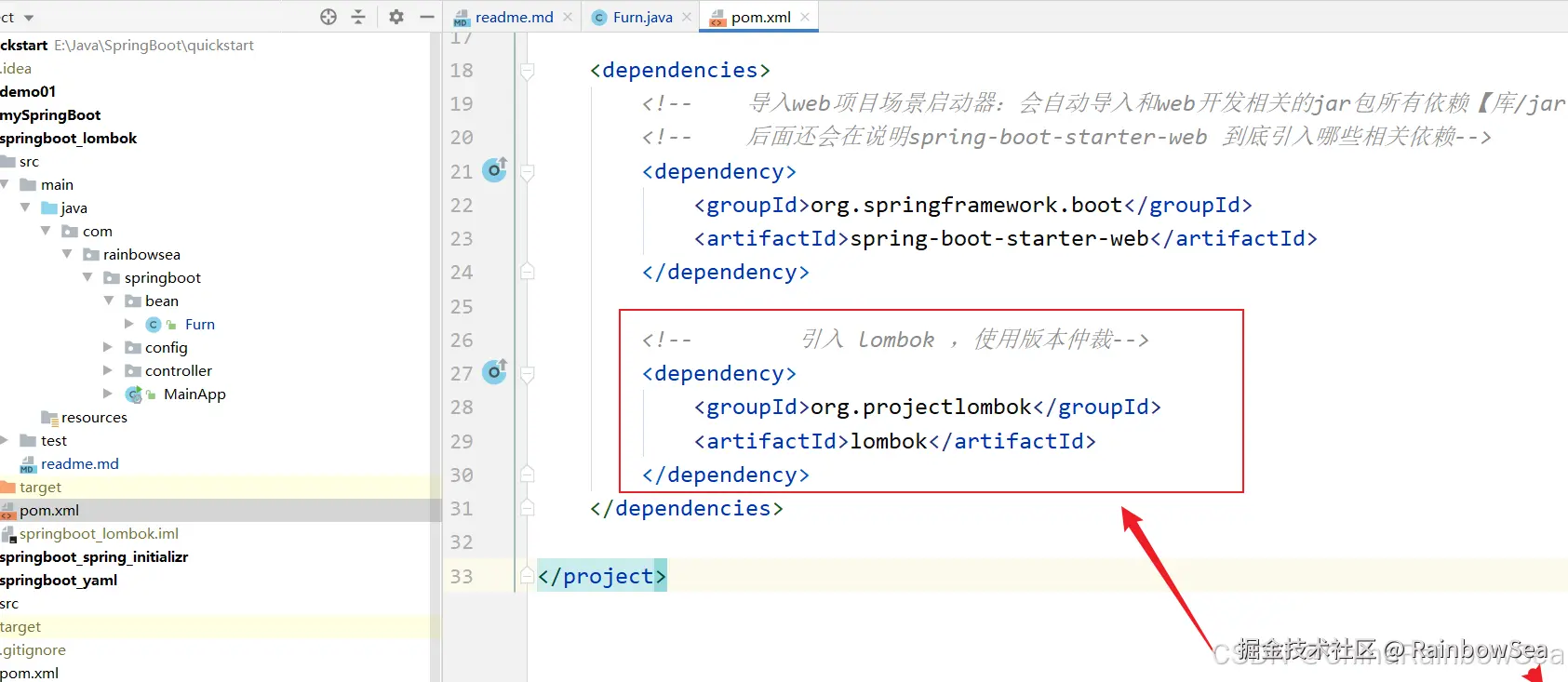Image resolution: width=1568 pixels, height=682 pixels.
Task: Select springboot_lombok.iml file
Action: pyautogui.click(x=99, y=533)
